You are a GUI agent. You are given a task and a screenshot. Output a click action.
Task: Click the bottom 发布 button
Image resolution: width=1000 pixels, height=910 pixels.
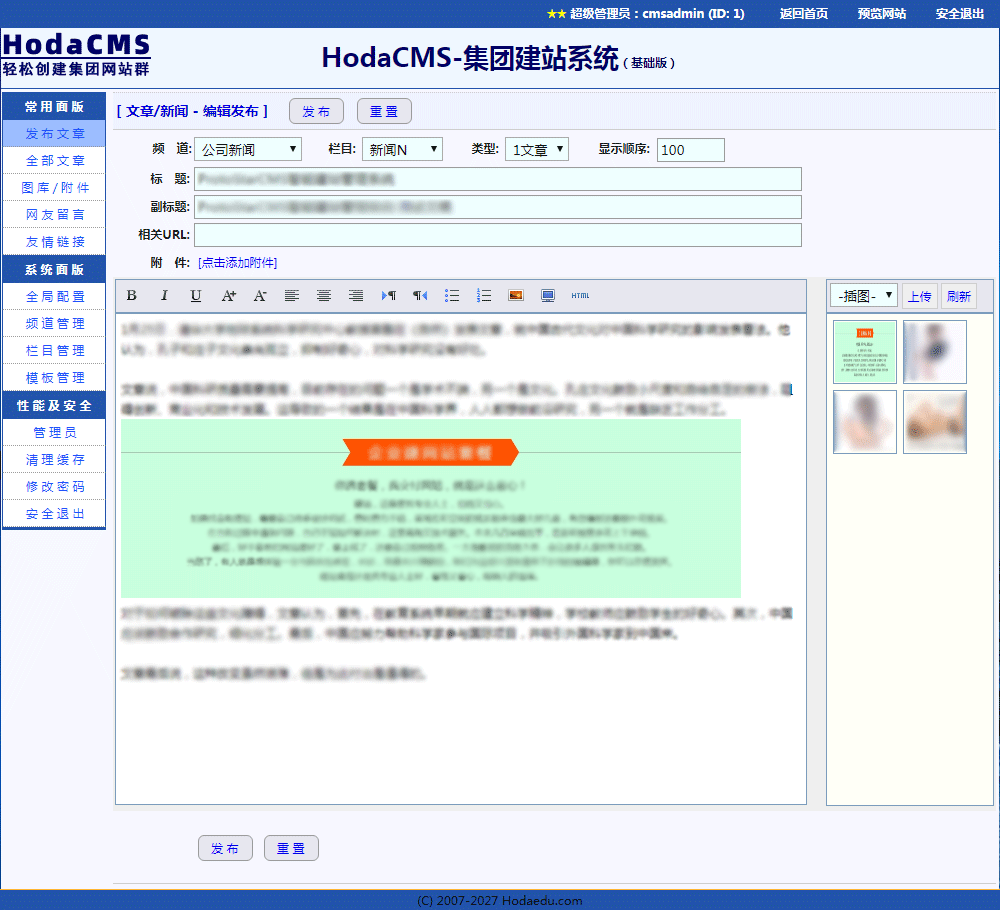point(225,848)
